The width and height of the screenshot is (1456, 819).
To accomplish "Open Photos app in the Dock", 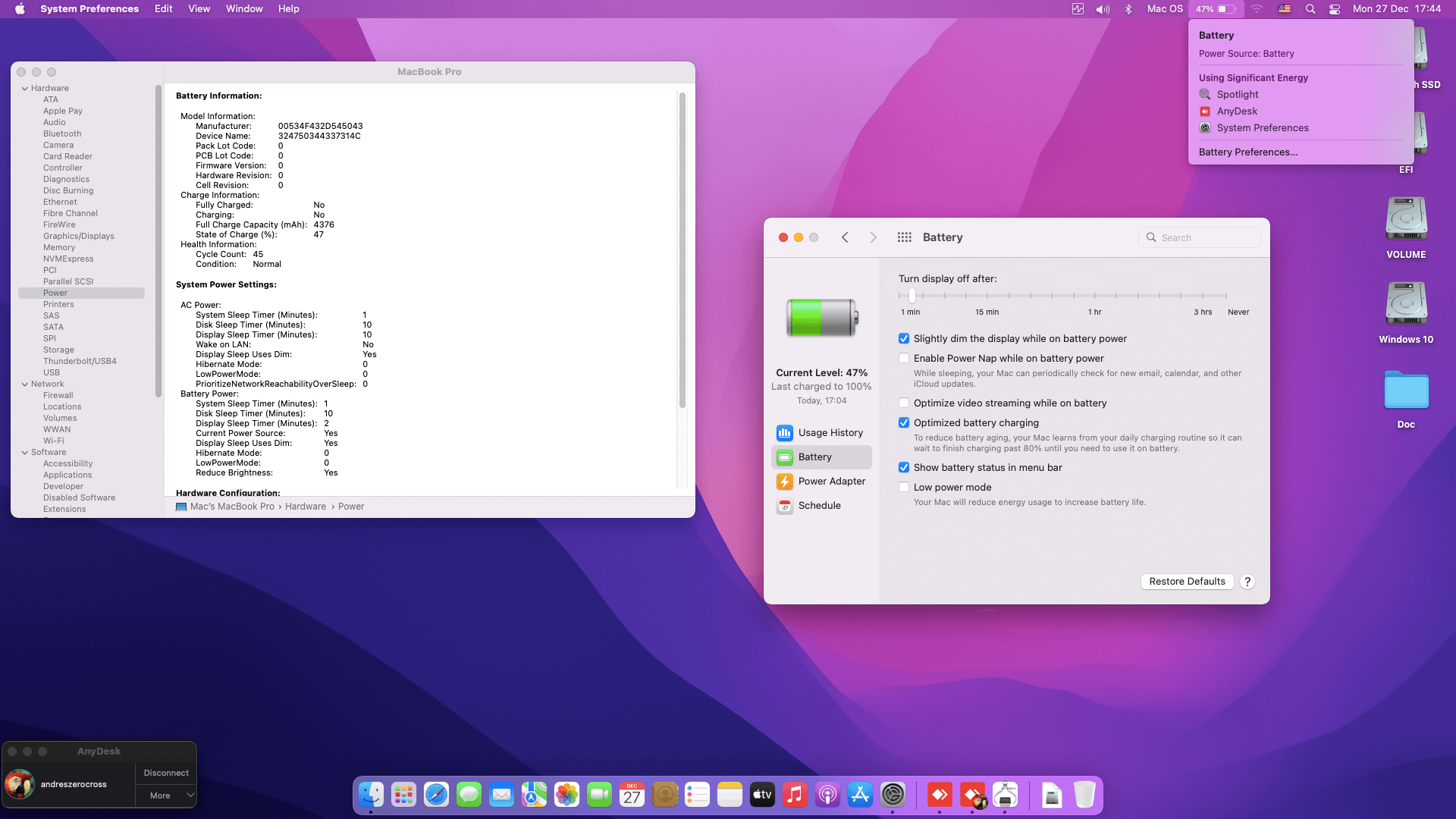I will click(566, 795).
